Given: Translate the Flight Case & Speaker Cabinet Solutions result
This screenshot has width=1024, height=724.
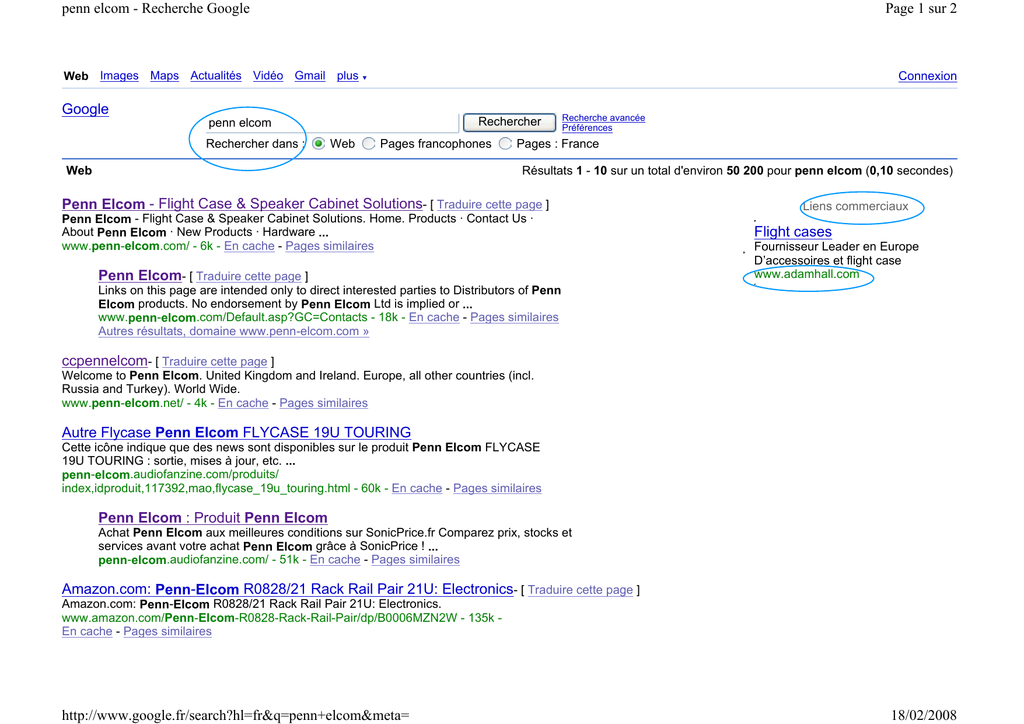Looking at the screenshot, I should click(489, 204).
